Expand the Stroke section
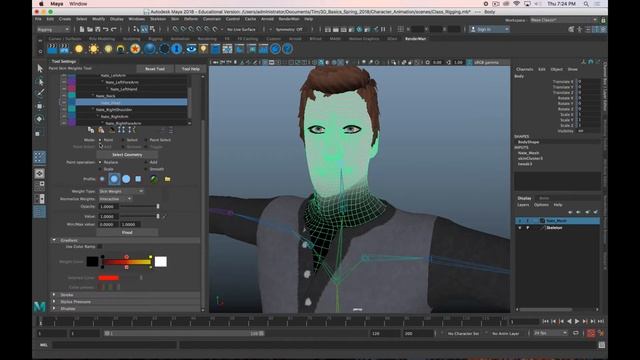Image resolution: width=640 pixels, height=360 pixels. point(54,295)
